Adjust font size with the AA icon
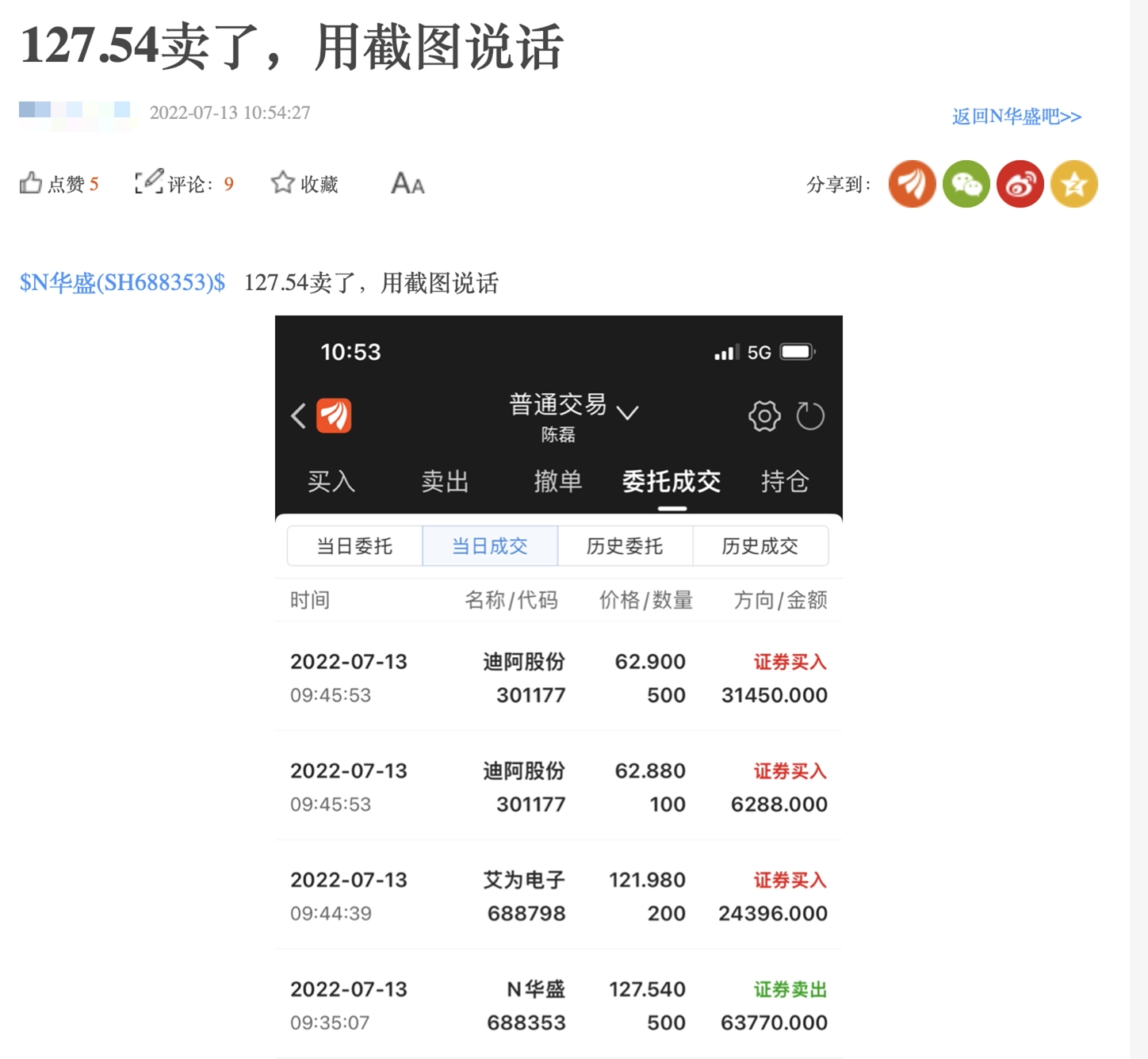Image resolution: width=1148 pixels, height=1059 pixels. point(408,184)
